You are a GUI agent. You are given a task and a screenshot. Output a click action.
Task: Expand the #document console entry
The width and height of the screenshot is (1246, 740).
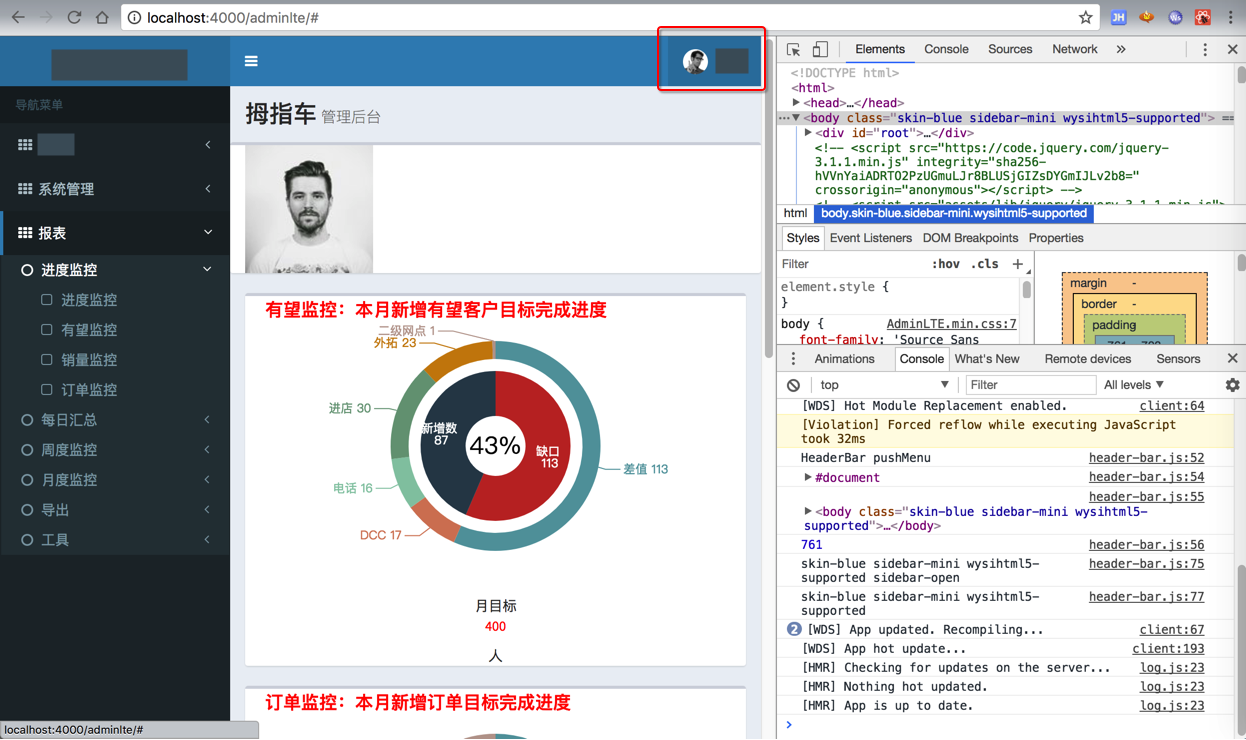[808, 478]
